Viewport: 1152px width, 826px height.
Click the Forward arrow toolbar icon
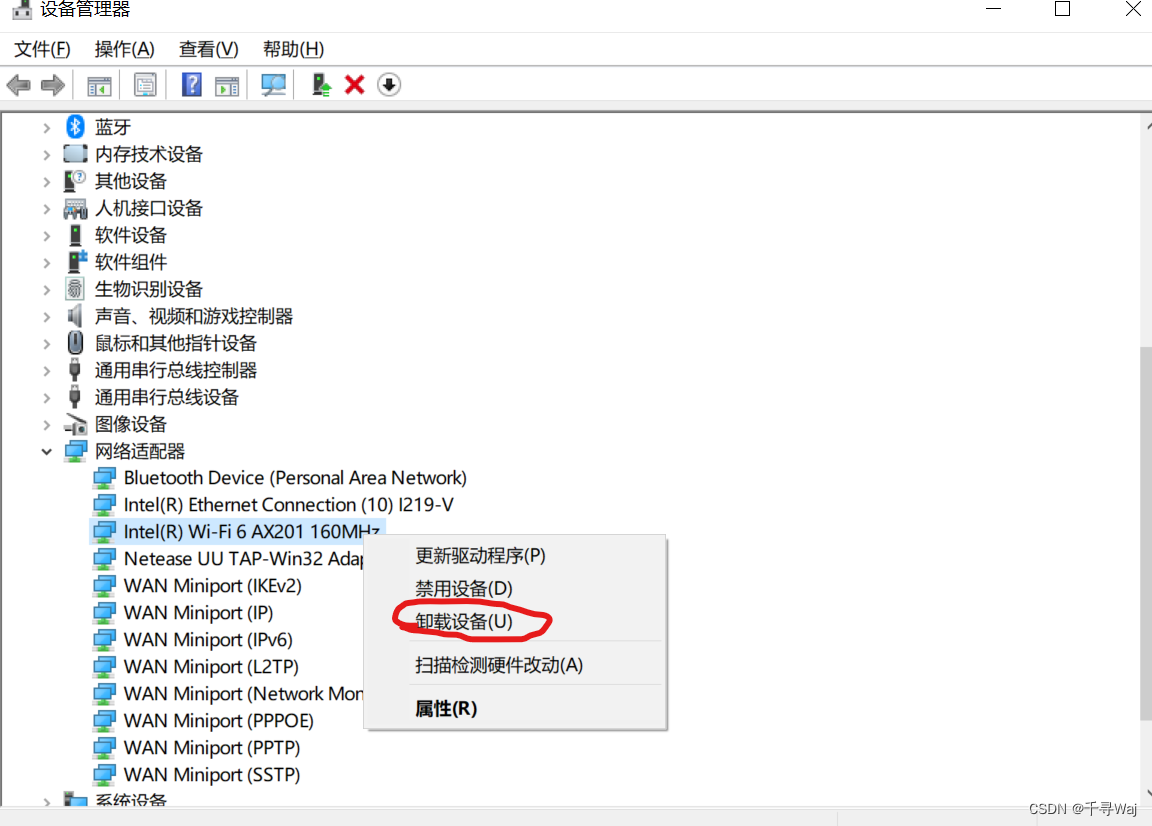[52, 85]
